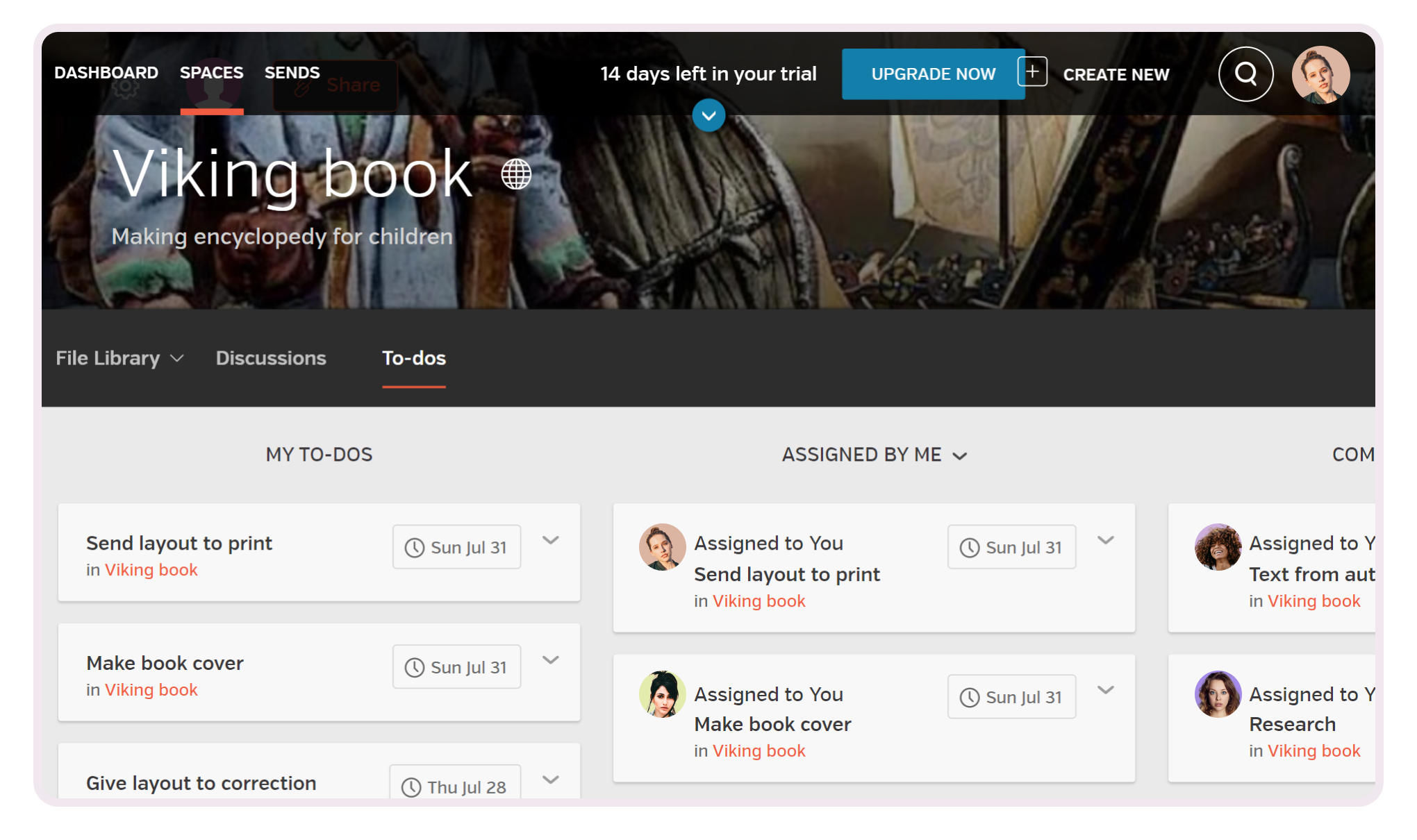Screen dimensions: 1417x840
Task: Click curly-haired avatar on Text from author card
Action: click(1217, 547)
